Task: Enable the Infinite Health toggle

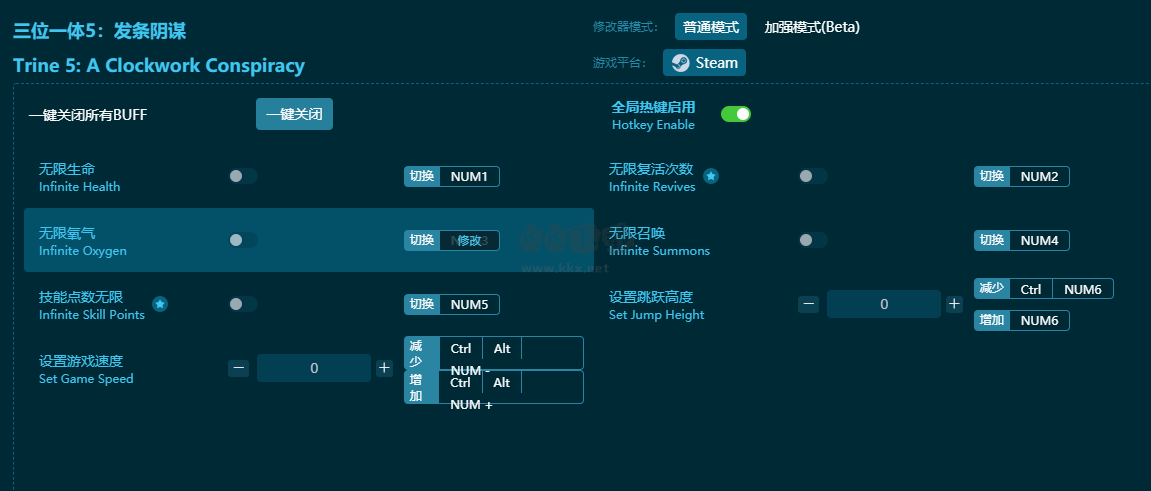Action: (242, 176)
